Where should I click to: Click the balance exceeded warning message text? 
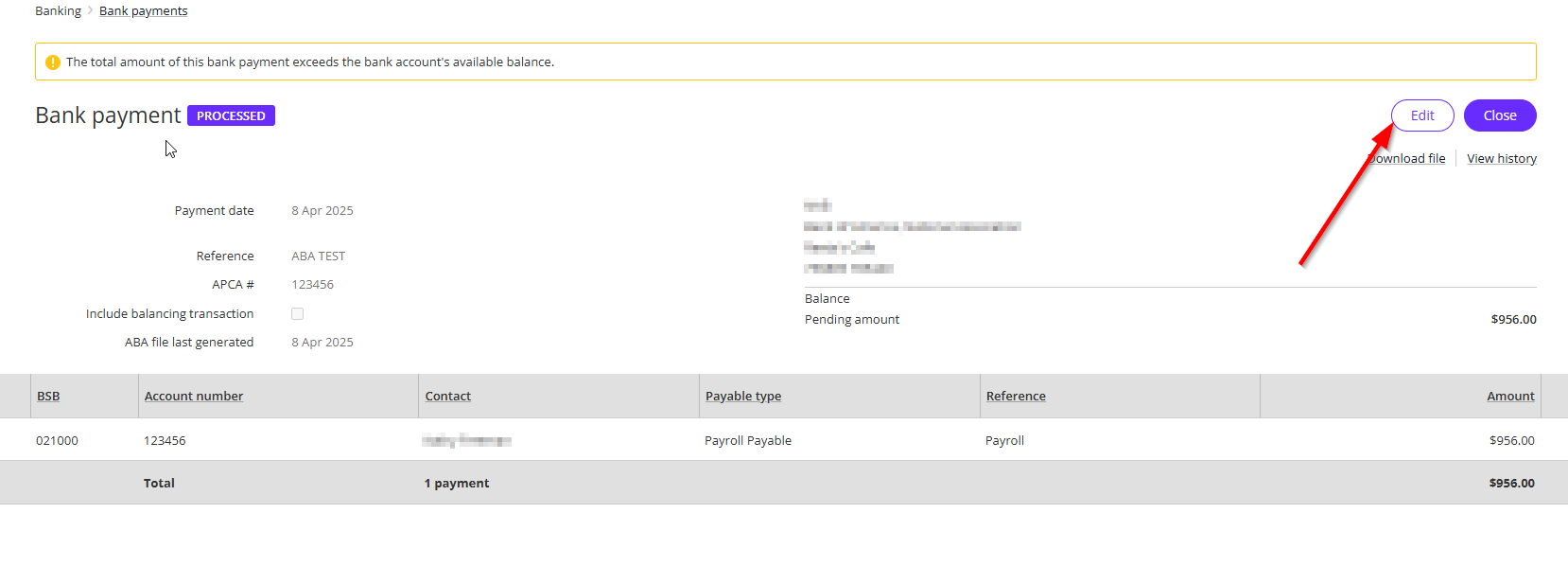click(x=310, y=62)
